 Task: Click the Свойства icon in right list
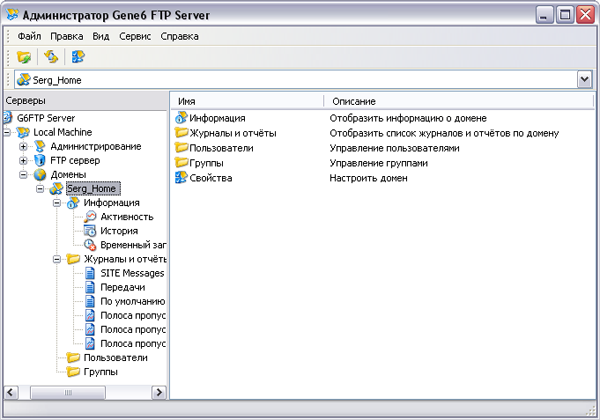tap(181, 177)
